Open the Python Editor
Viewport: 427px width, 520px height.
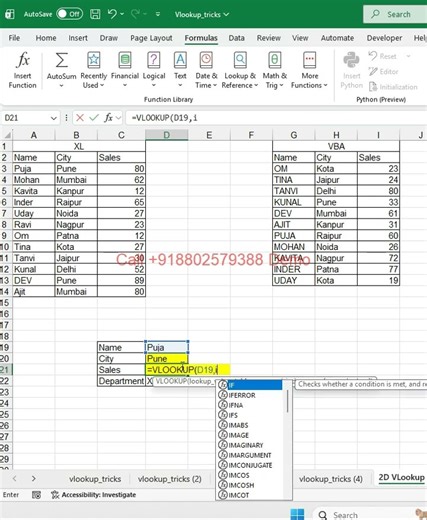click(383, 71)
